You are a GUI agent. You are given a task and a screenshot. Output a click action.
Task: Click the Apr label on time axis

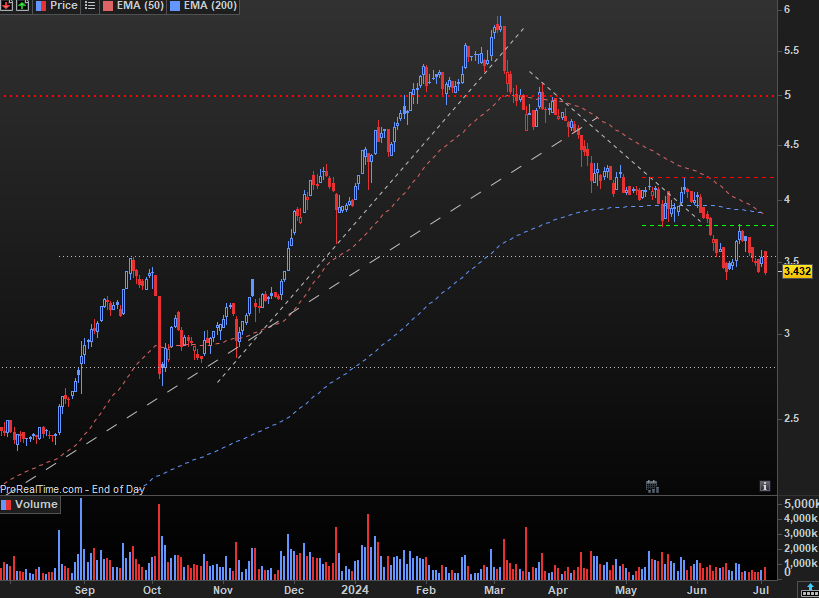[558, 590]
